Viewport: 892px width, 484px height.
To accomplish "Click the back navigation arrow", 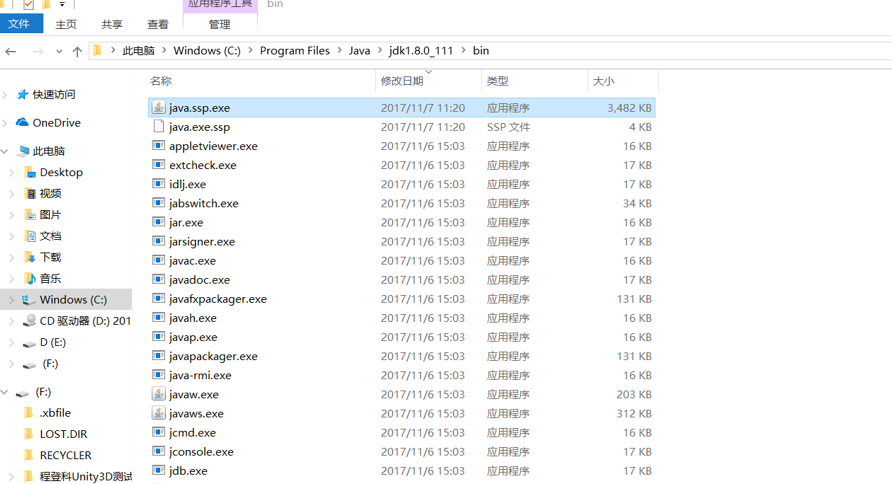I will click(11, 52).
